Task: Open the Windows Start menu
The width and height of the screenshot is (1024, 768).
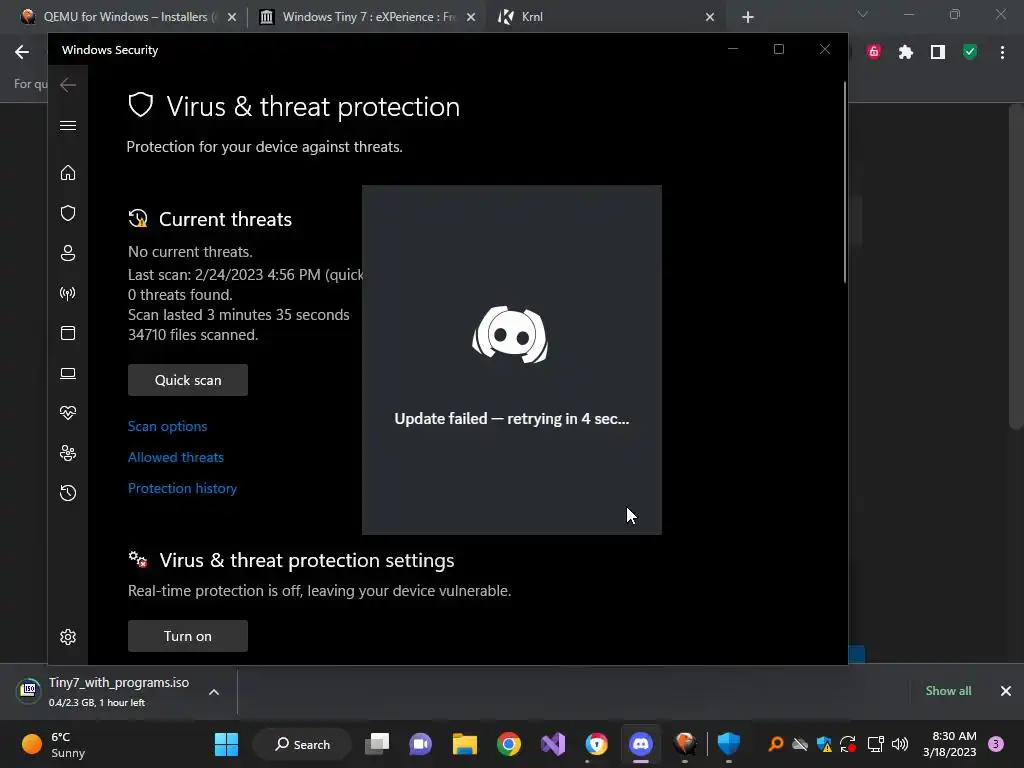Action: pyautogui.click(x=227, y=744)
